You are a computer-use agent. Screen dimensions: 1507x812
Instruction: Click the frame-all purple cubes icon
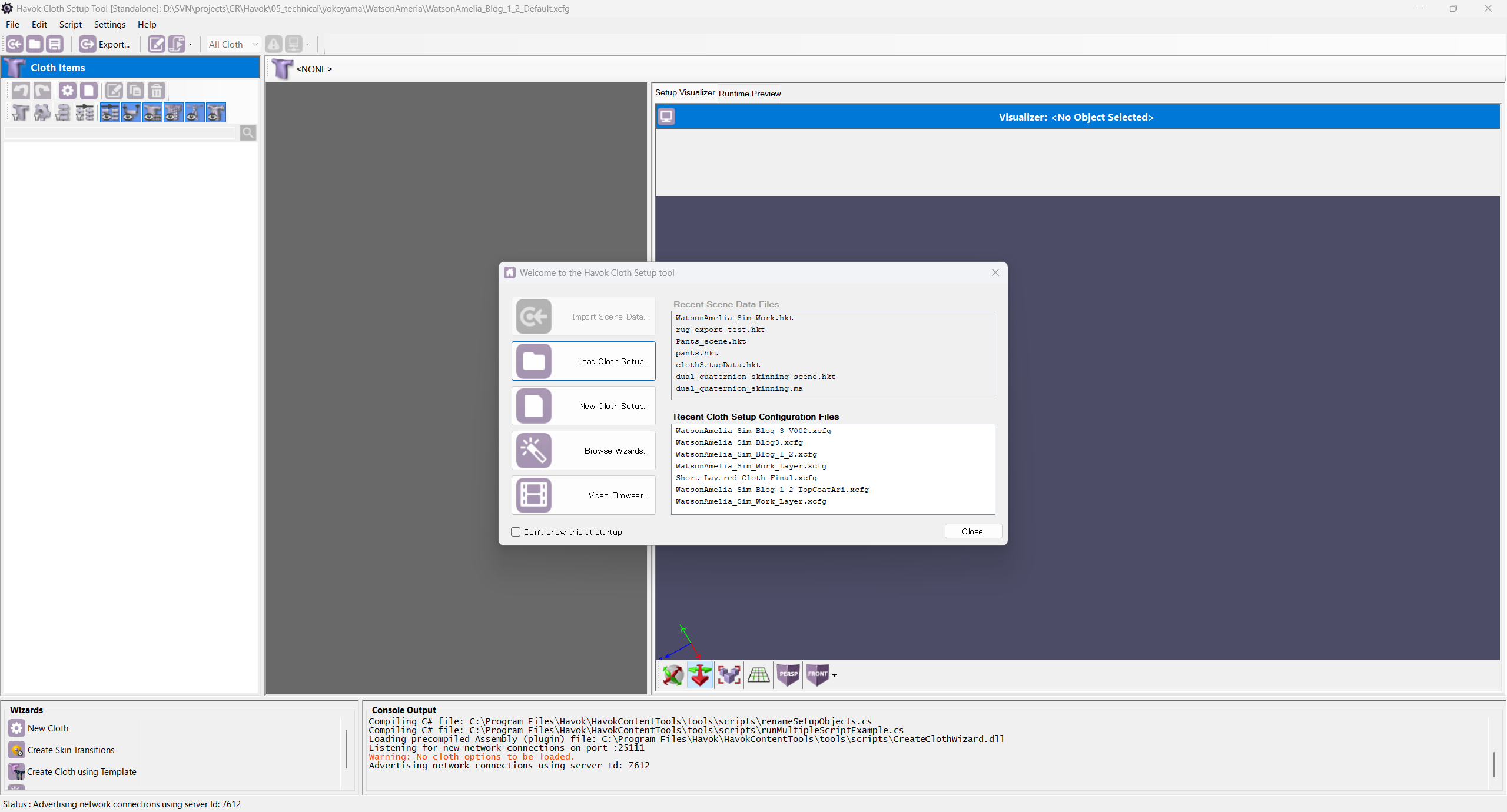[x=729, y=675]
